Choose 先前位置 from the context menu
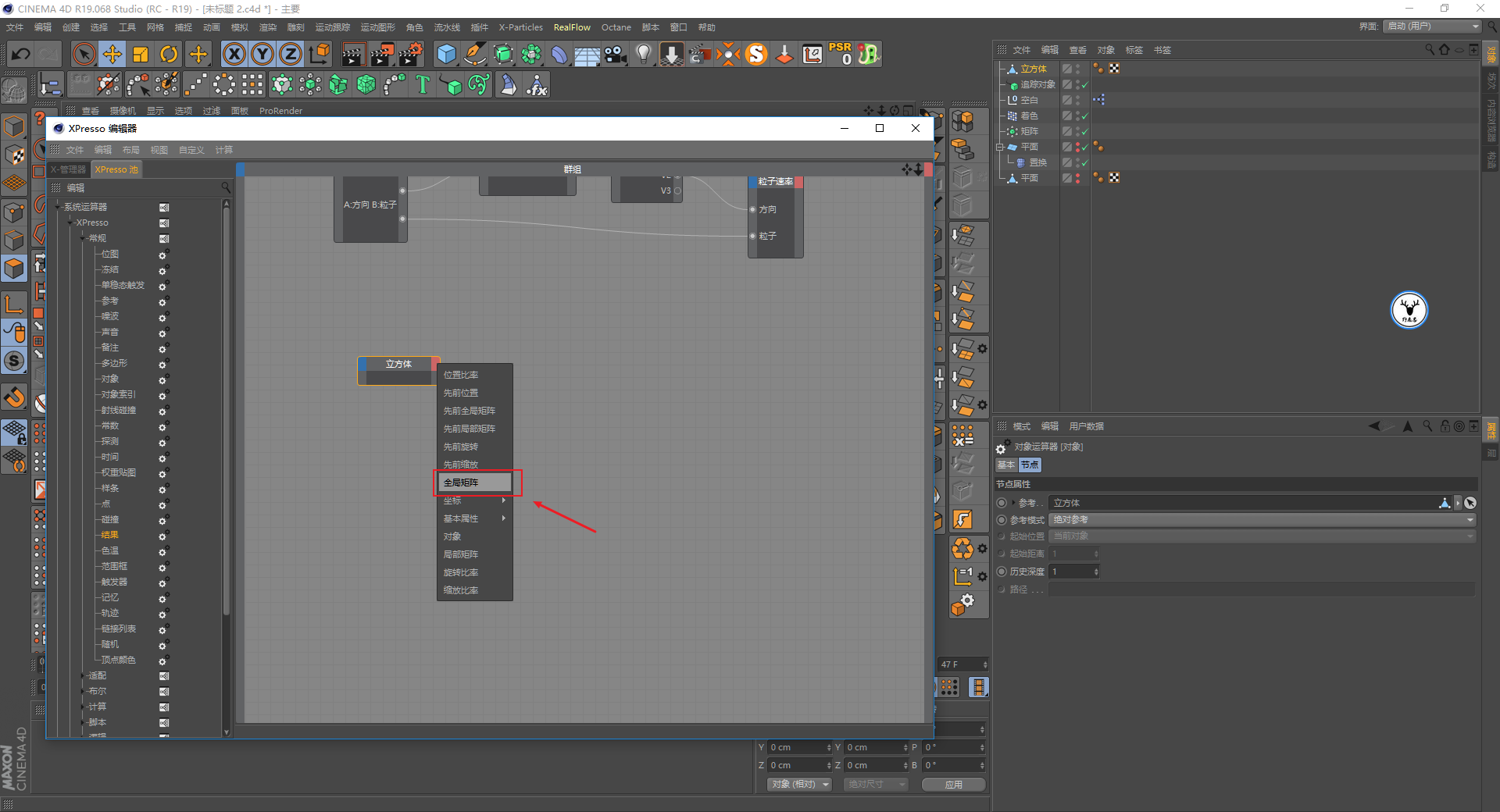Screen dimensions: 1500x812 (x=474, y=393)
